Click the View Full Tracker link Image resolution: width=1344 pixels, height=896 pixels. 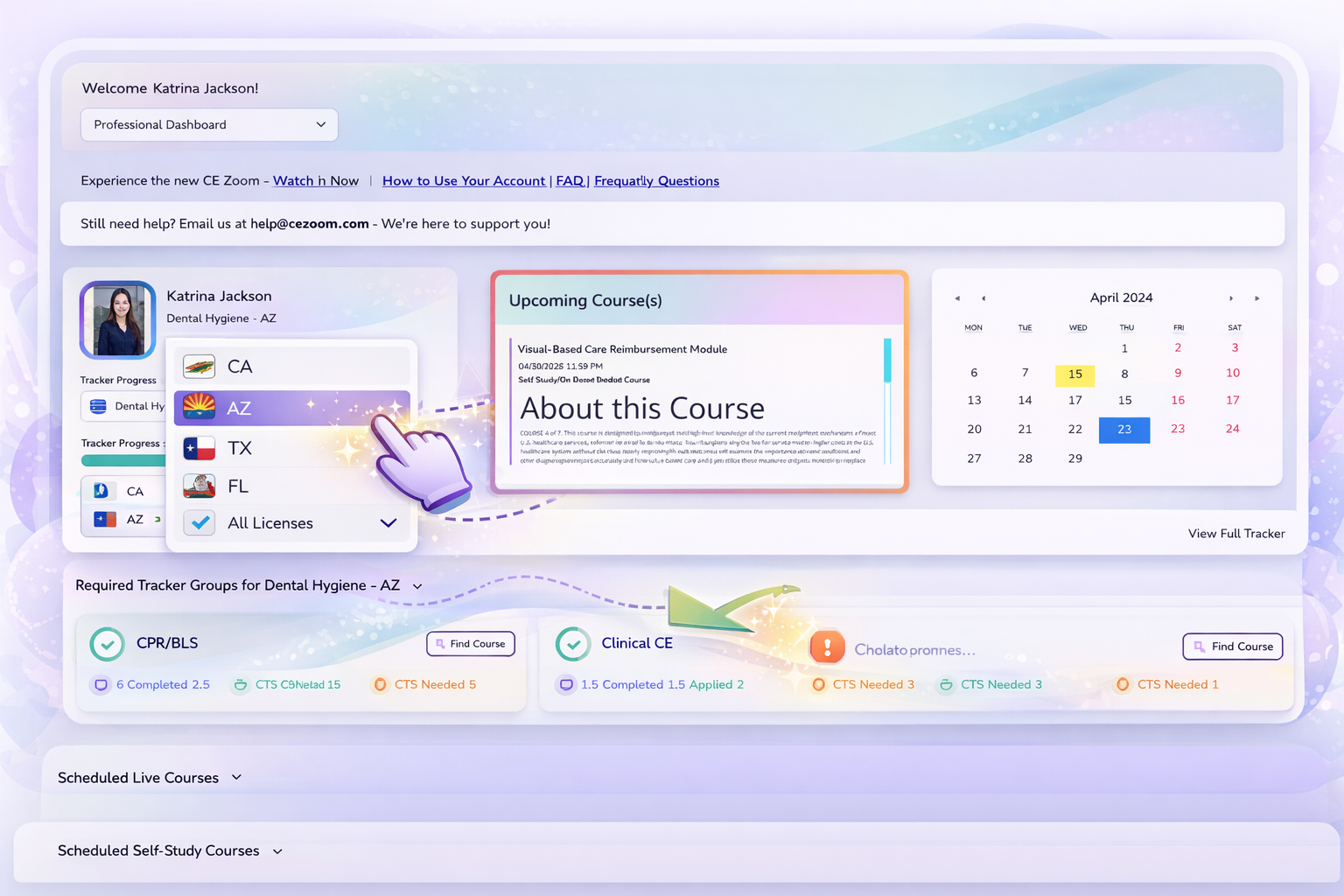(1236, 533)
